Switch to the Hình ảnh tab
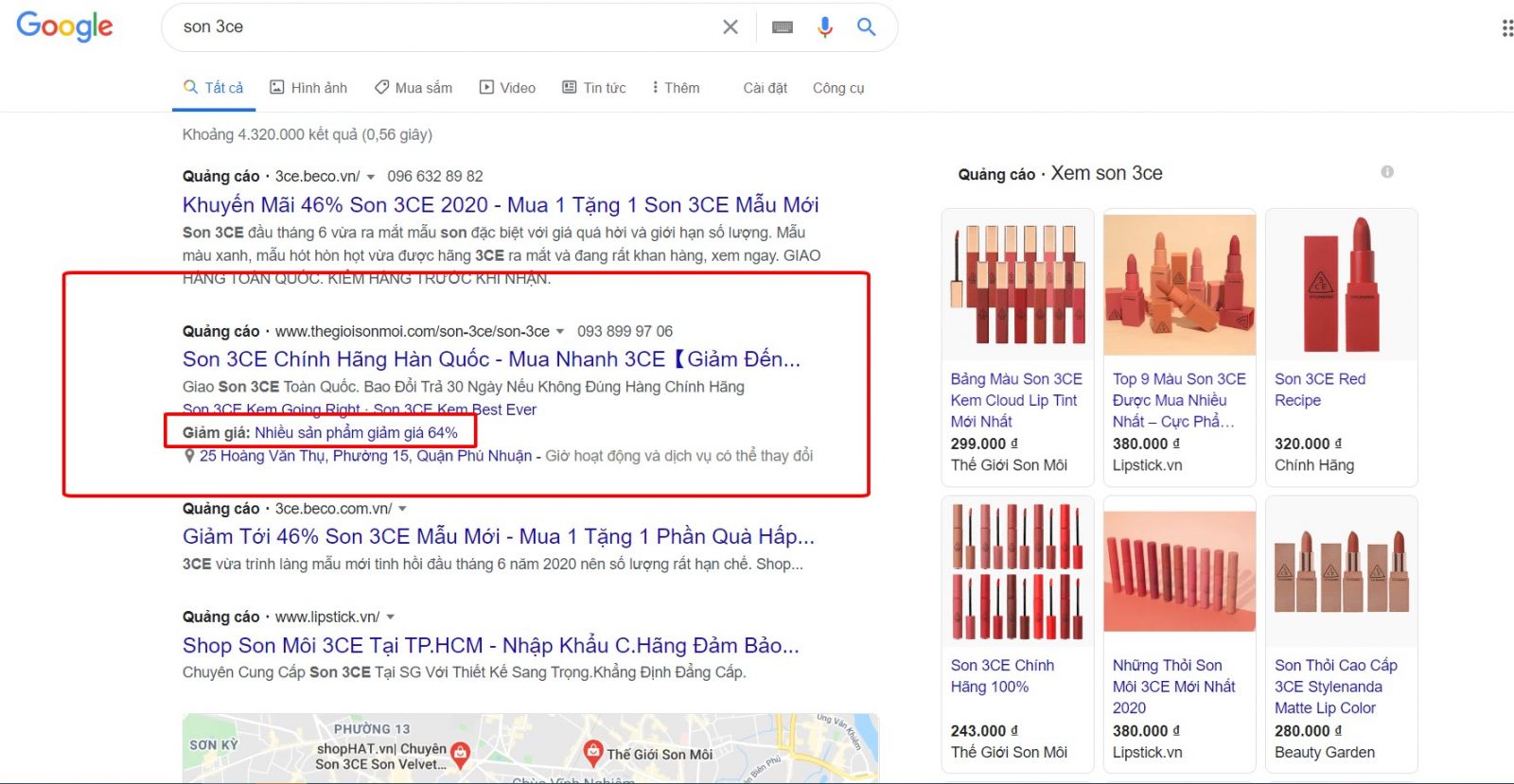The image size is (1514, 784). (x=308, y=88)
